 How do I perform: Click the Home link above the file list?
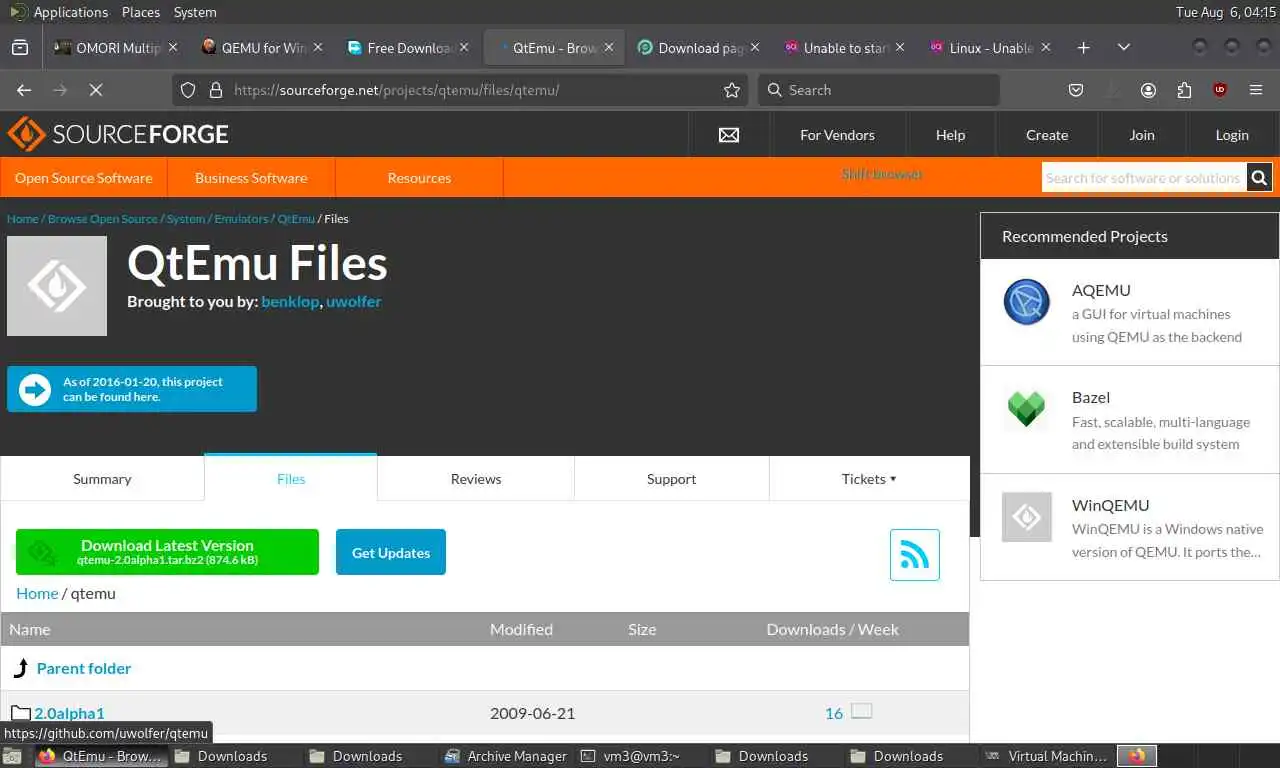click(x=37, y=593)
